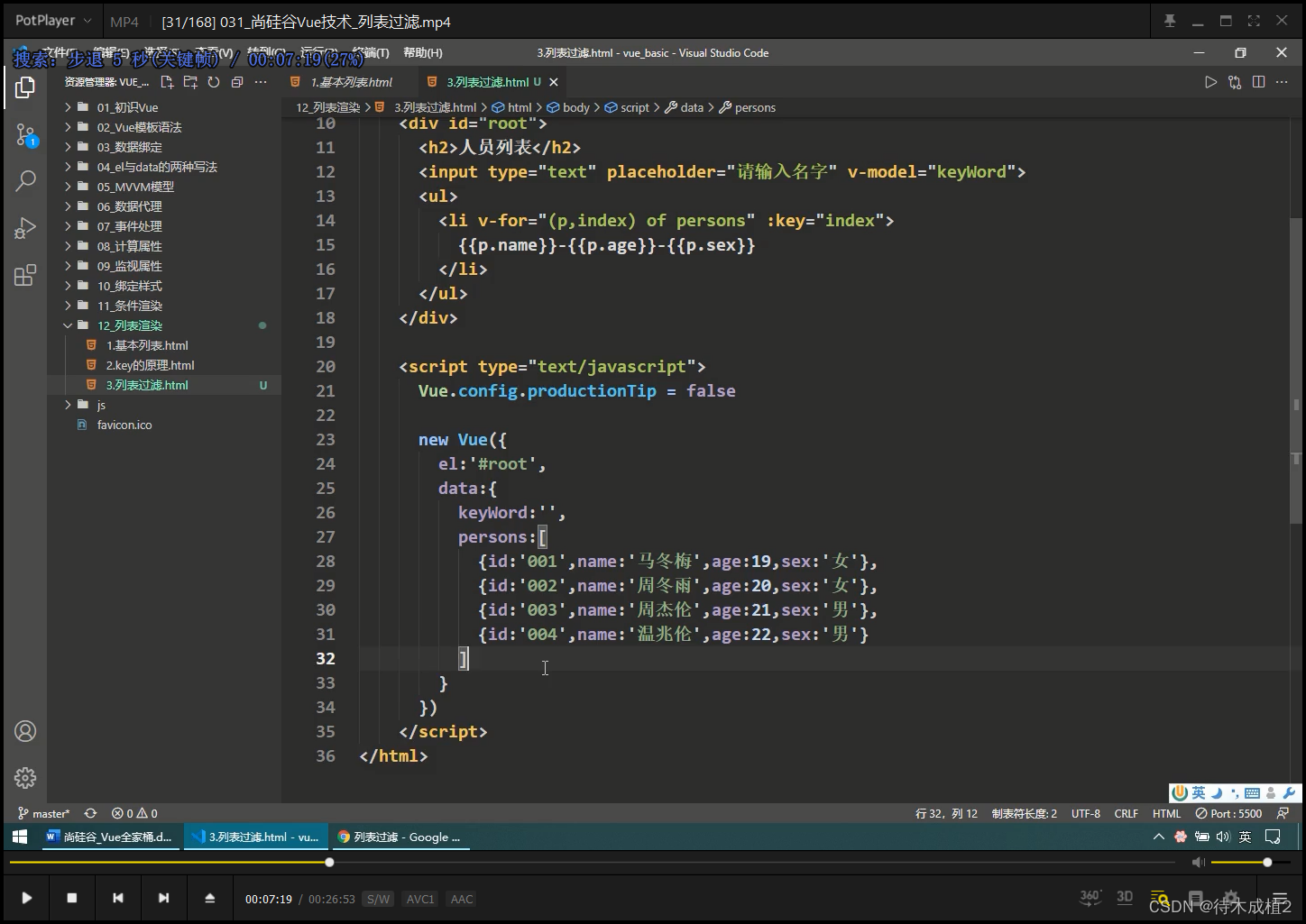1306x924 pixels.
Task: Open PotPlayer main menu dropdown
Action: 53,21
